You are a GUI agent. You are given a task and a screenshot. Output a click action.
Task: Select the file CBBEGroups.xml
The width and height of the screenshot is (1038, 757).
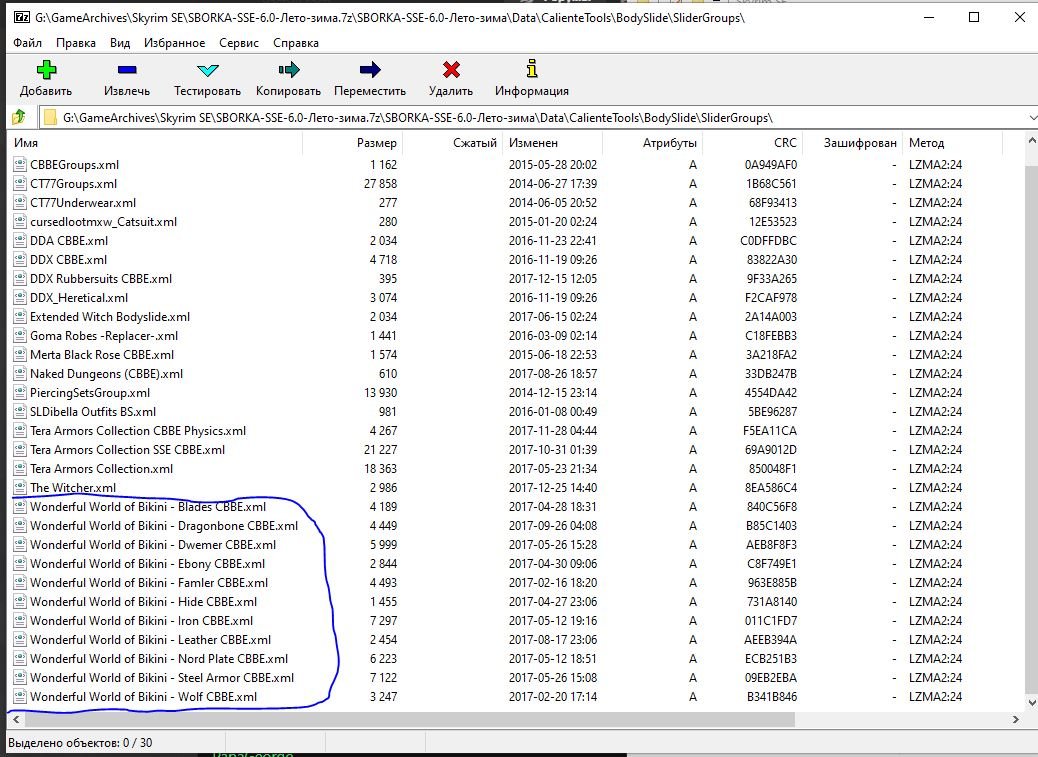(x=74, y=165)
